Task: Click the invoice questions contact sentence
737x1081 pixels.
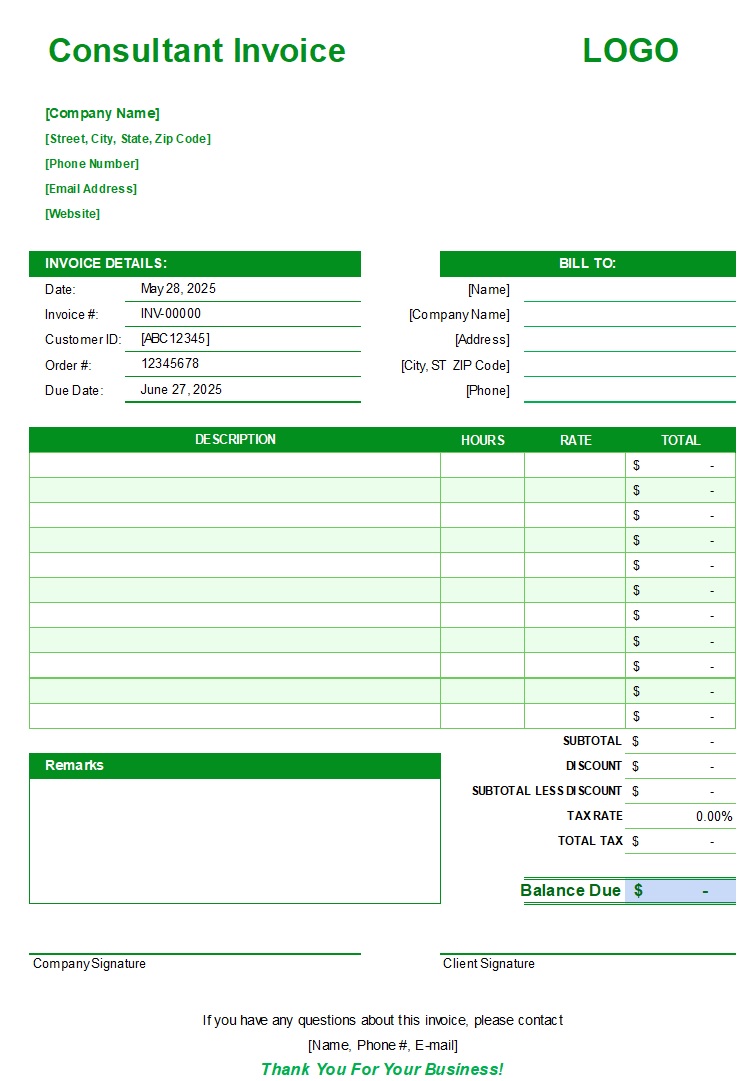Action: point(383,1020)
